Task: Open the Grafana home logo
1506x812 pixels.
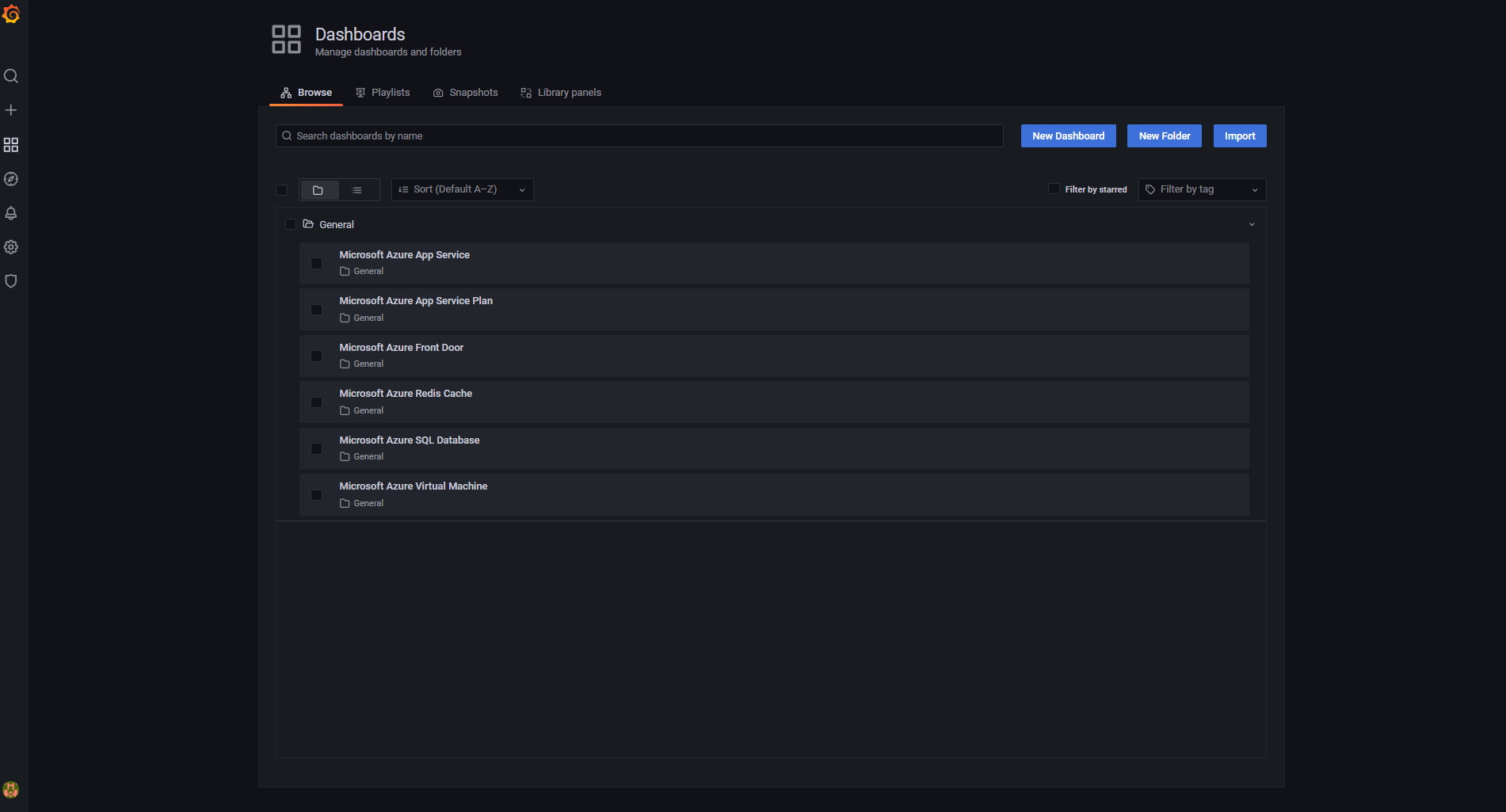Action: point(11,14)
